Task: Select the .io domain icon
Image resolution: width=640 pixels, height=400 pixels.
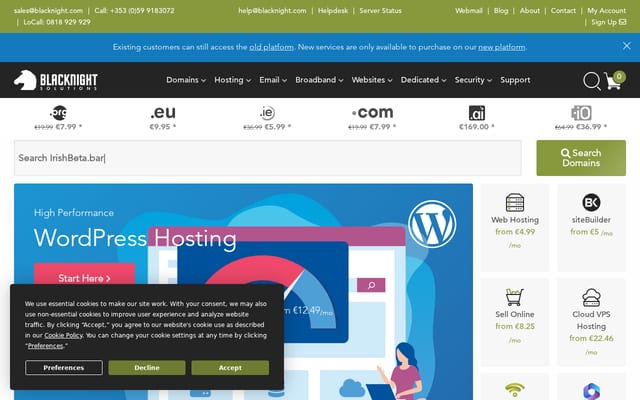Action: point(581,113)
